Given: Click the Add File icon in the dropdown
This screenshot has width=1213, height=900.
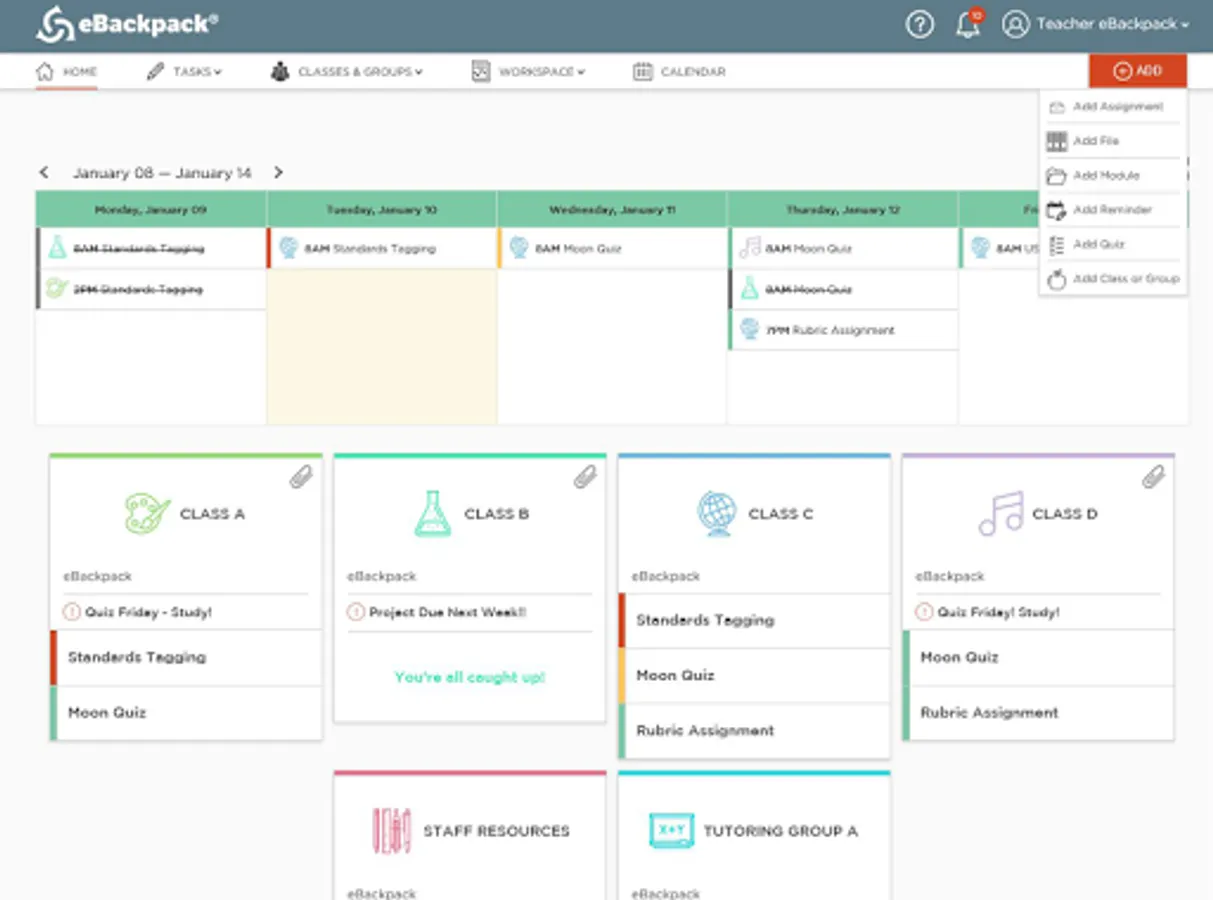Looking at the screenshot, I should tap(1057, 141).
